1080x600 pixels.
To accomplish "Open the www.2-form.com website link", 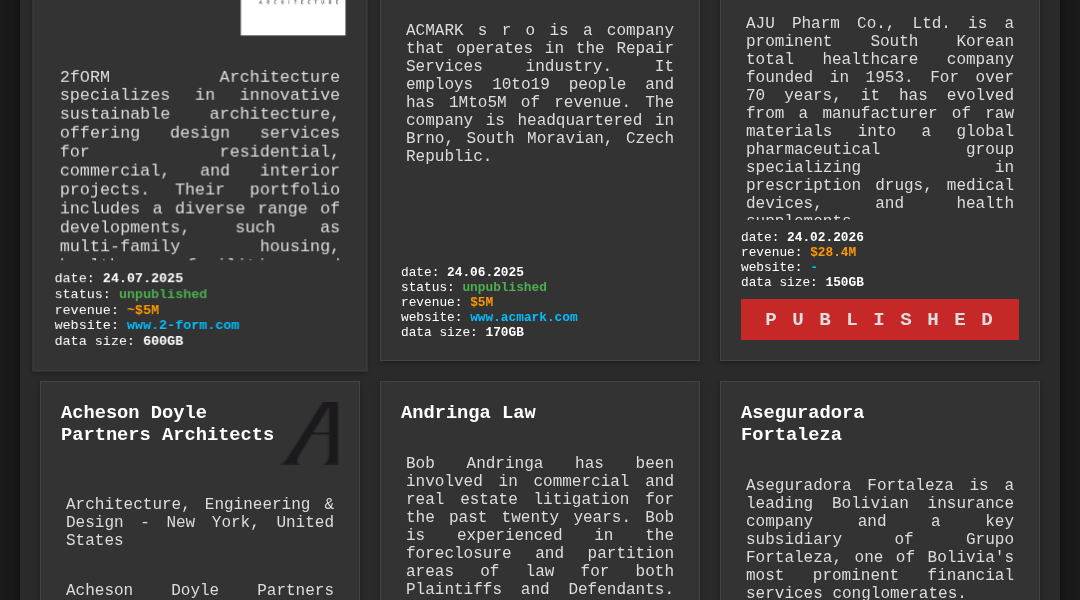I will pos(183,325).
